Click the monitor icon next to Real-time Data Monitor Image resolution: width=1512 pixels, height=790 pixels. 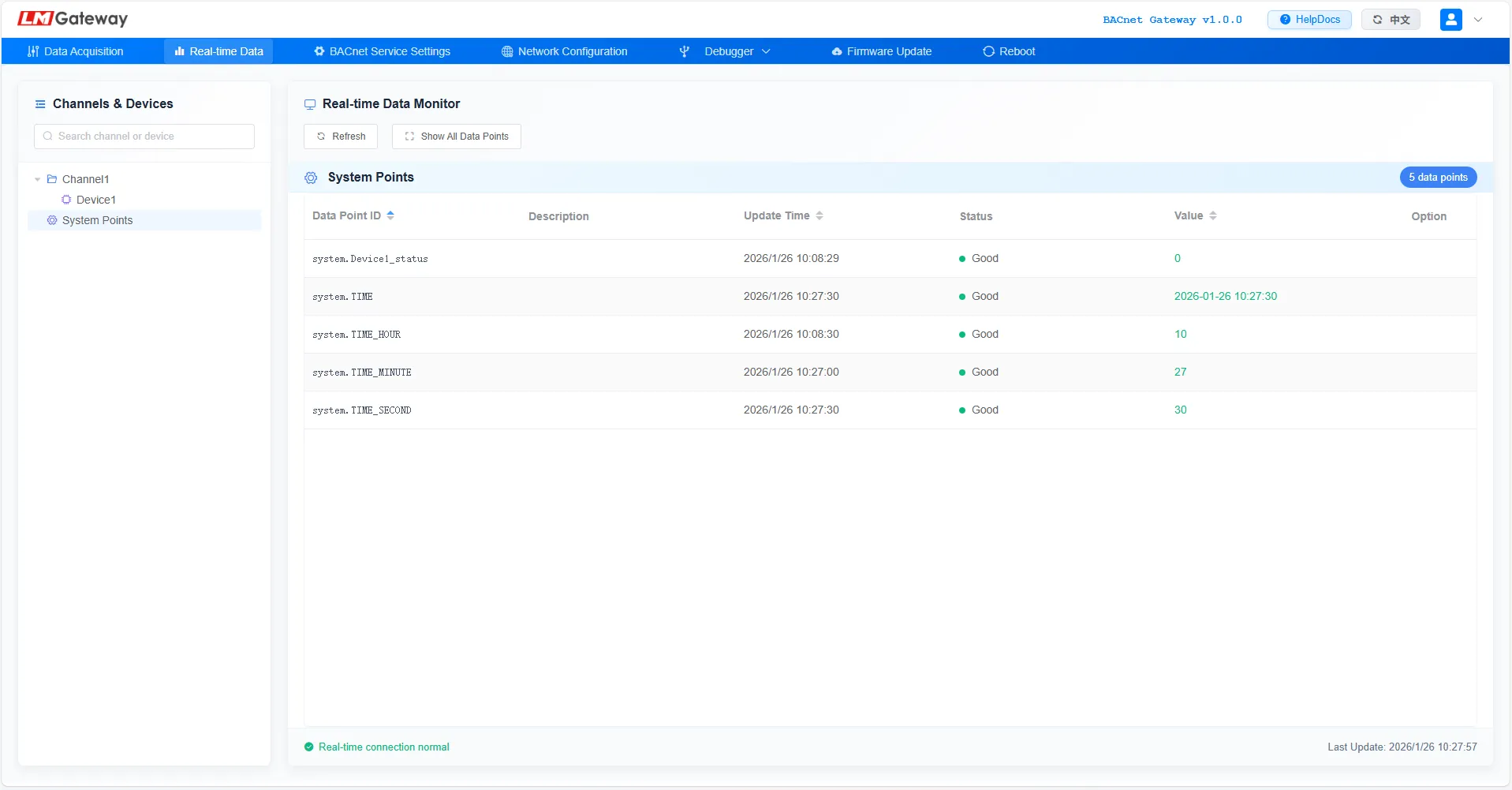pos(309,103)
